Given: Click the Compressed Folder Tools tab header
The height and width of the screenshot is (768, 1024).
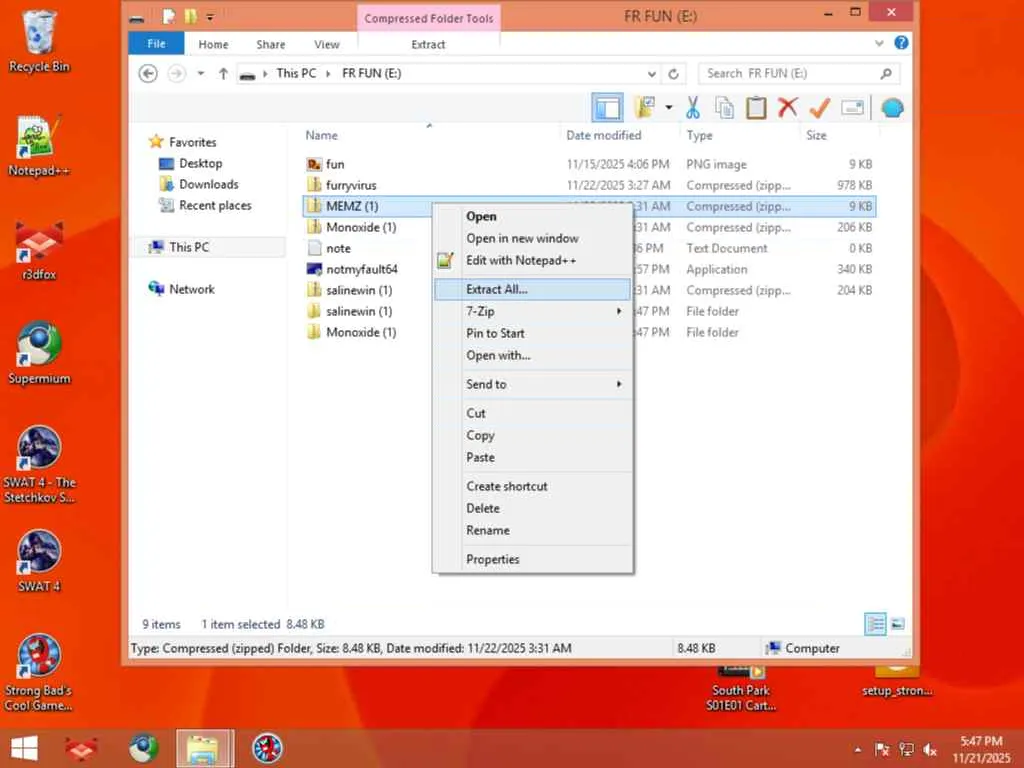Looking at the screenshot, I should coord(428,18).
